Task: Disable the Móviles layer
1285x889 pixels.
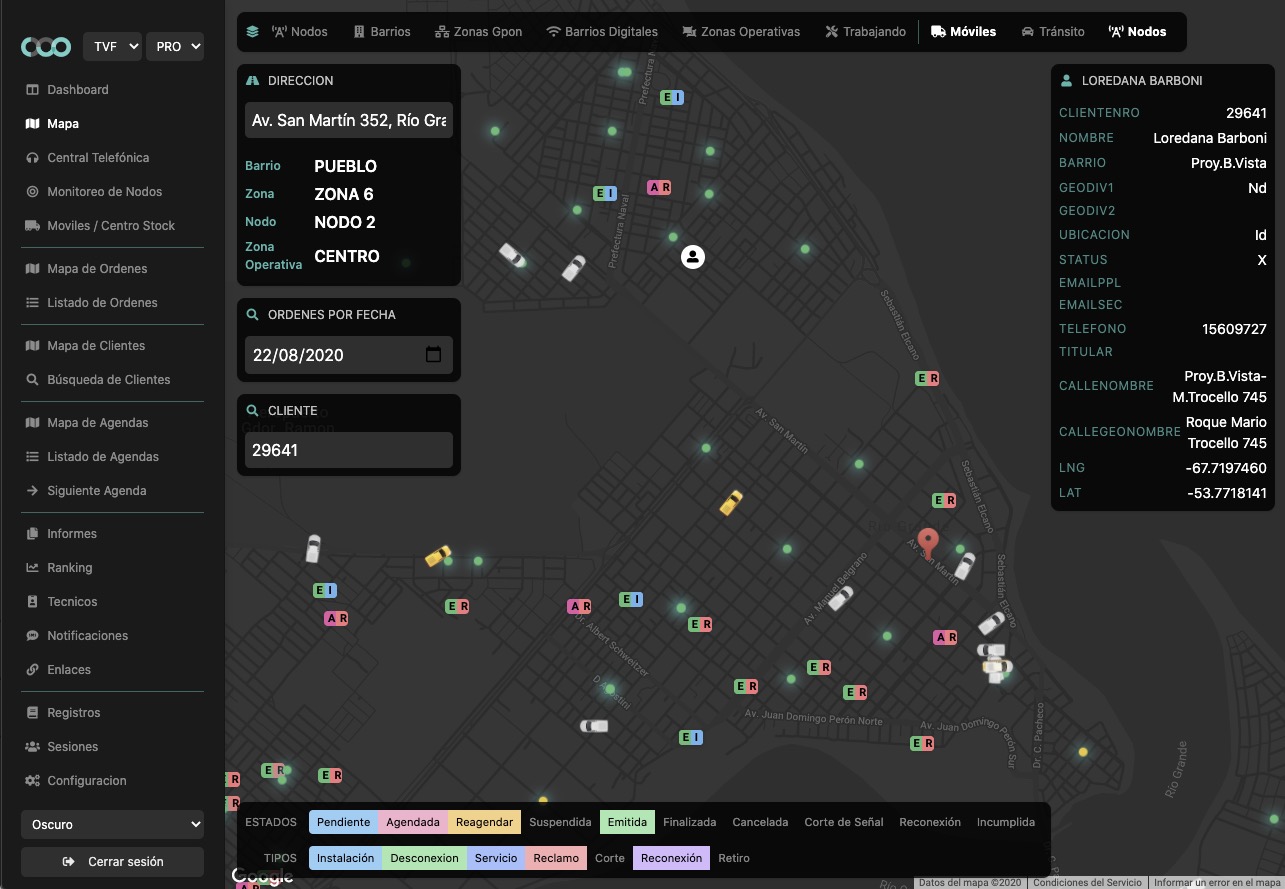Action: (x=964, y=32)
